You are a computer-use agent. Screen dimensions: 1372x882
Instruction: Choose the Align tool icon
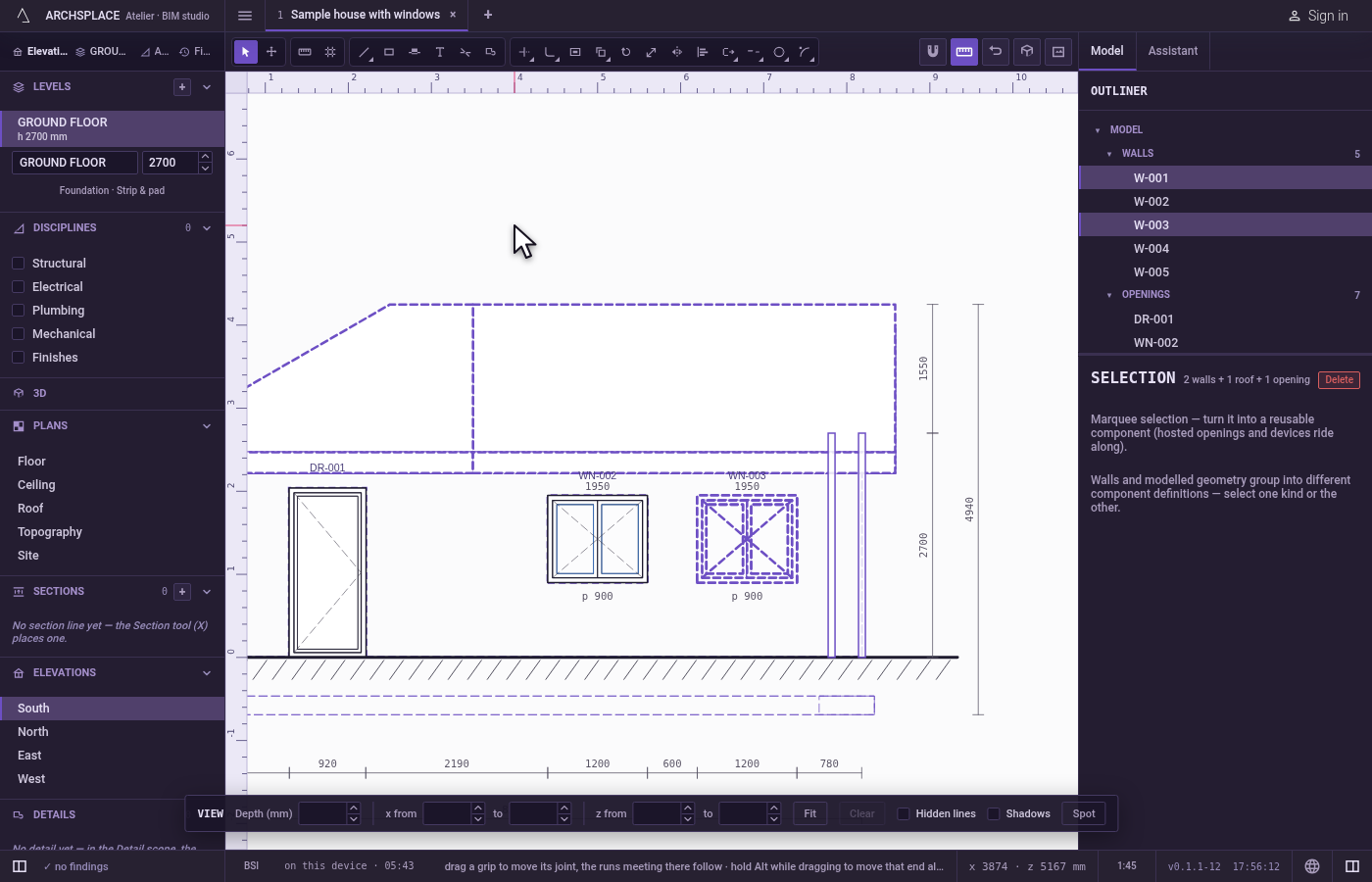[703, 52]
